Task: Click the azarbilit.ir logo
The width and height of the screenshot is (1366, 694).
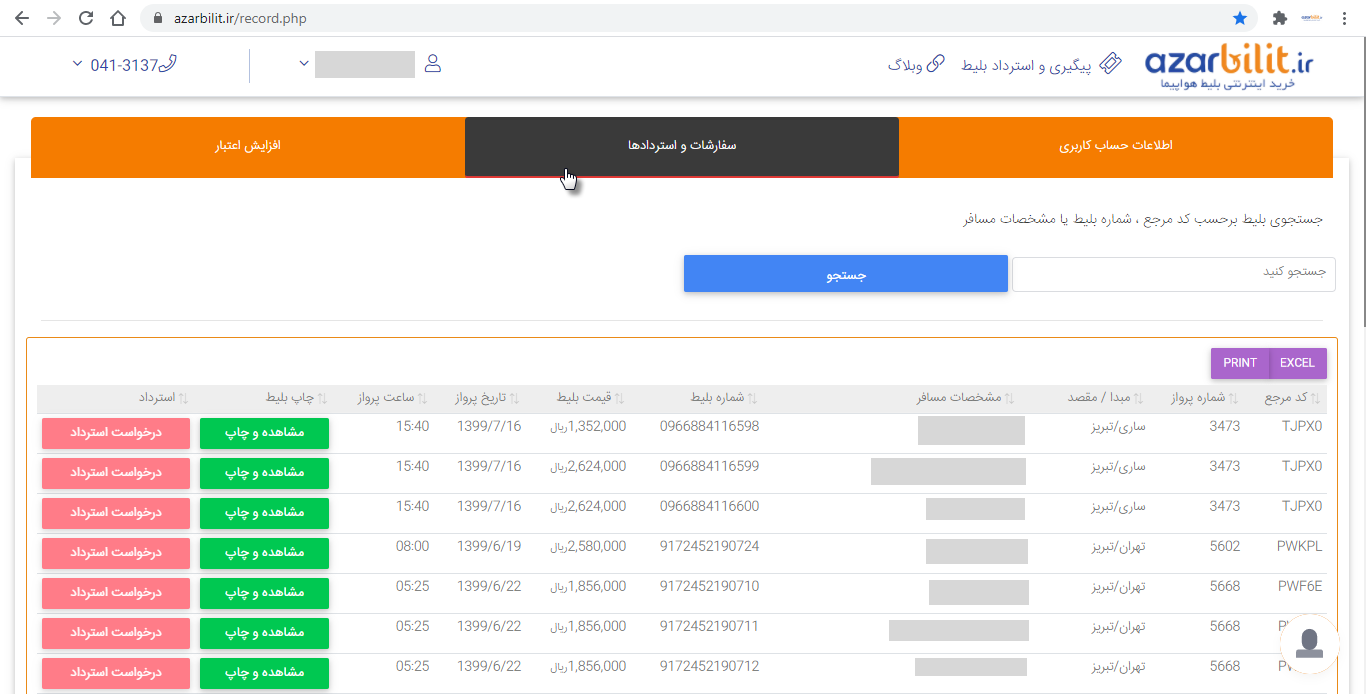Action: [1229, 67]
